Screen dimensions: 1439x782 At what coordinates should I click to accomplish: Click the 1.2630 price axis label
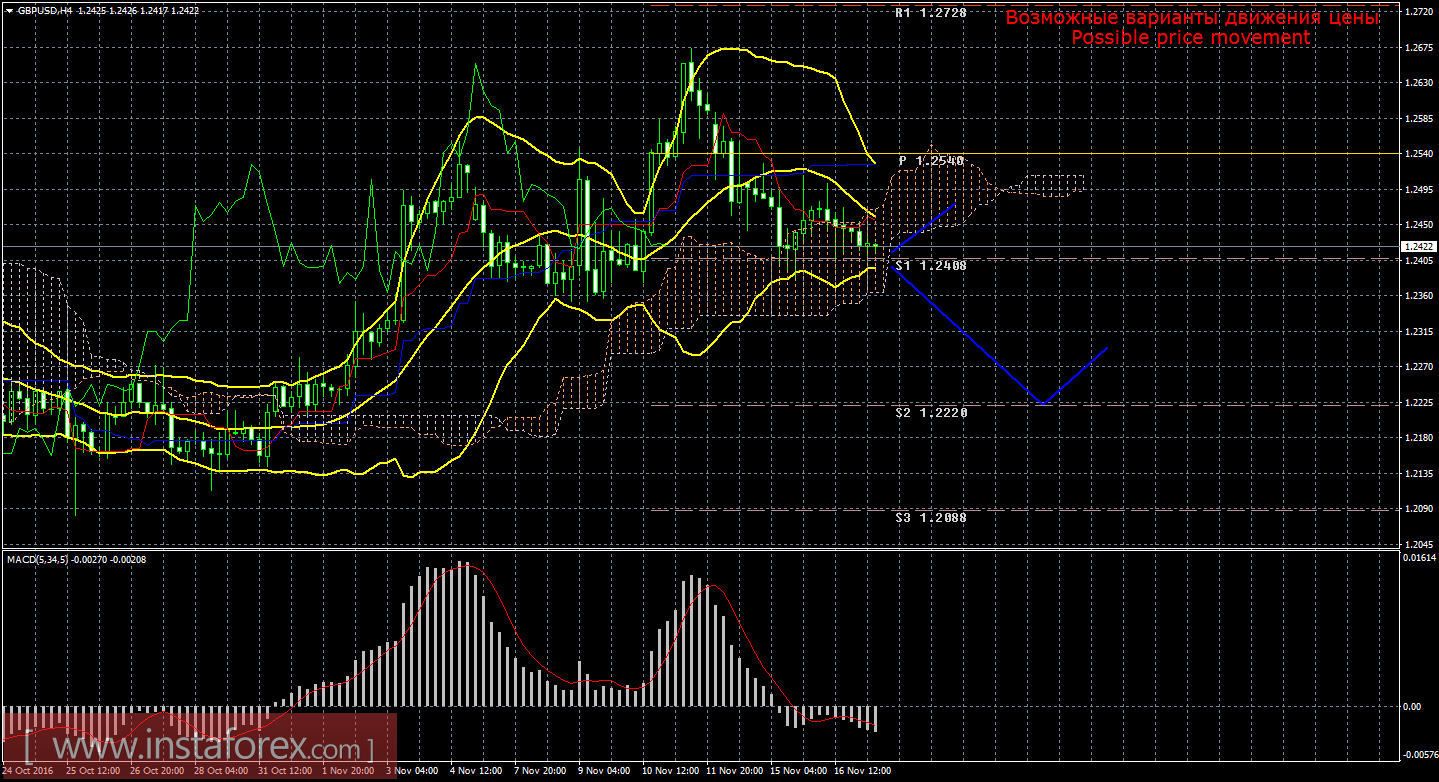coord(1420,83)
